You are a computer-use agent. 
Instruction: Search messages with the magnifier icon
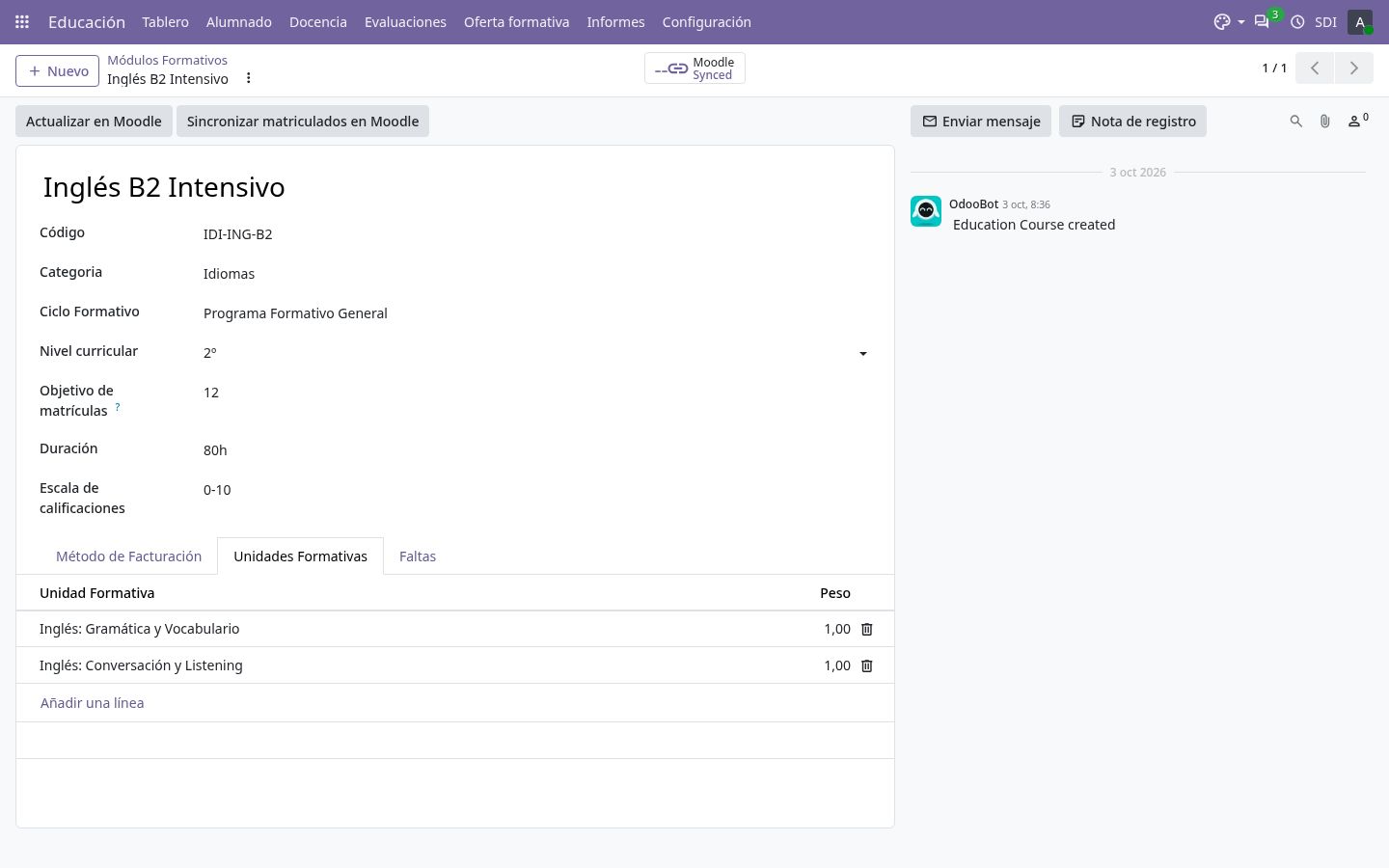[x=1296, y=122]
